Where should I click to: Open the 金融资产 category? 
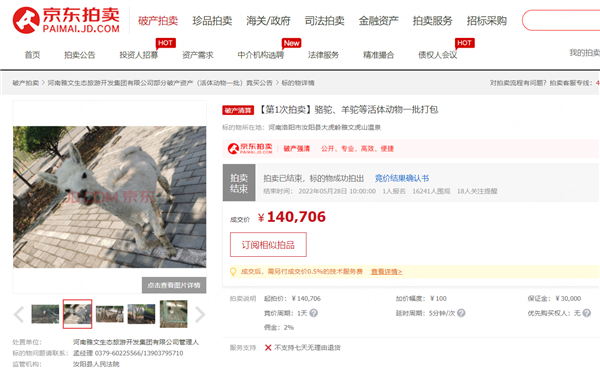[378, 21]
